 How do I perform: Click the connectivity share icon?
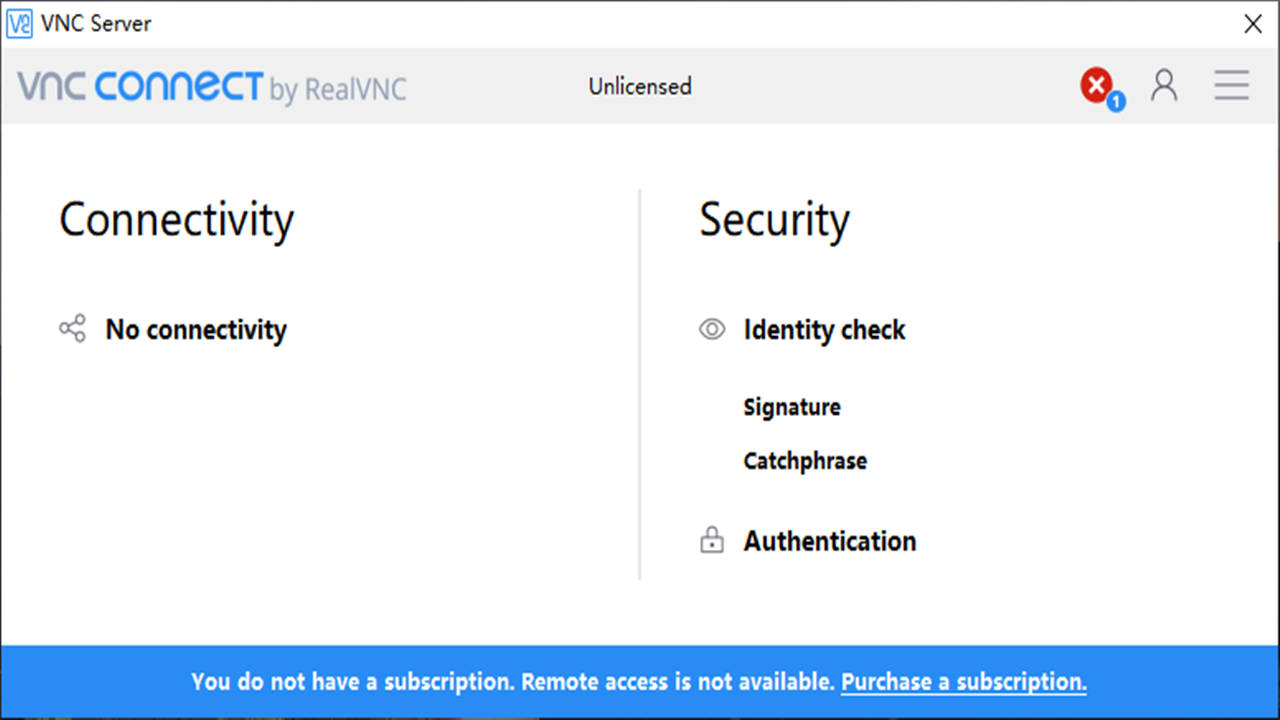[x=72, y=329]
